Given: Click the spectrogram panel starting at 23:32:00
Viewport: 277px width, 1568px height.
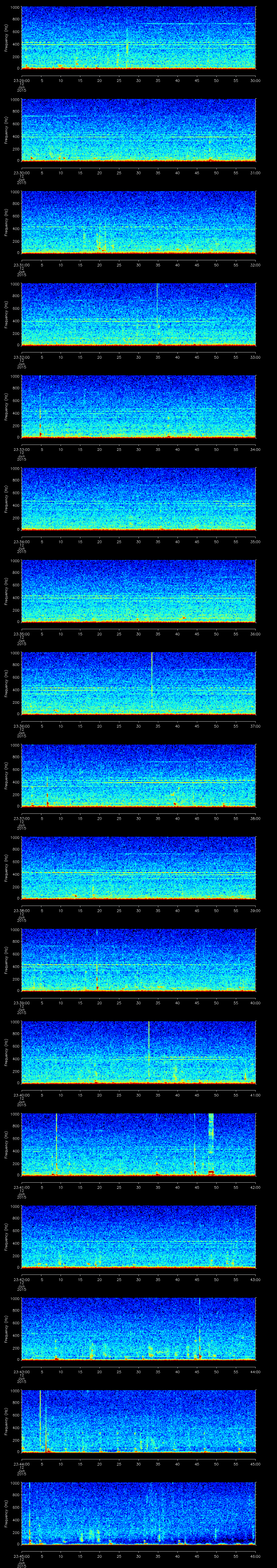Looking at the screenshot, I should click(x=138, y=314).
